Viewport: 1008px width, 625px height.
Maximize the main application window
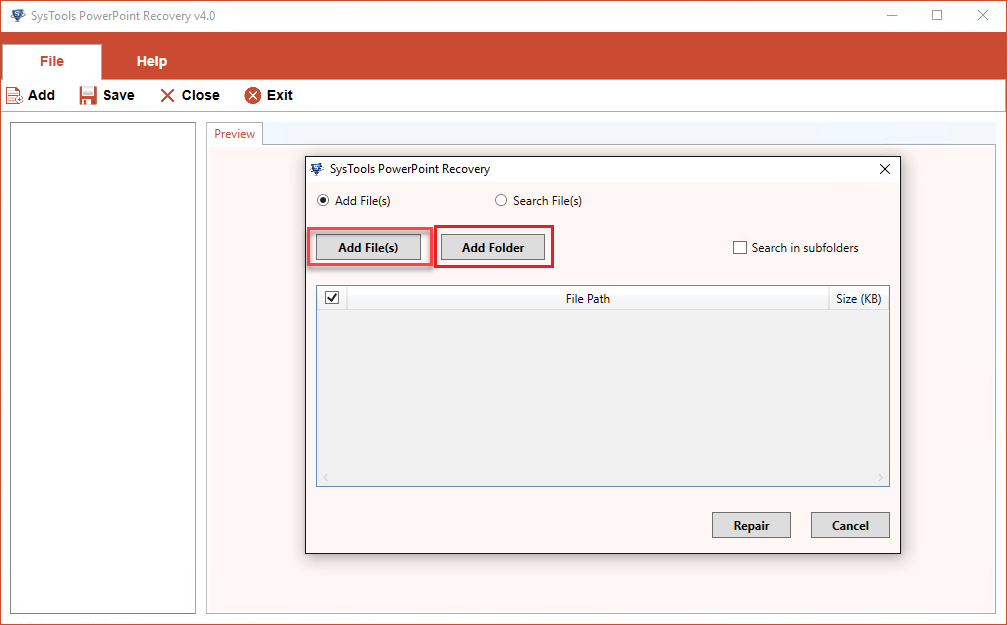tap(937, 15)
